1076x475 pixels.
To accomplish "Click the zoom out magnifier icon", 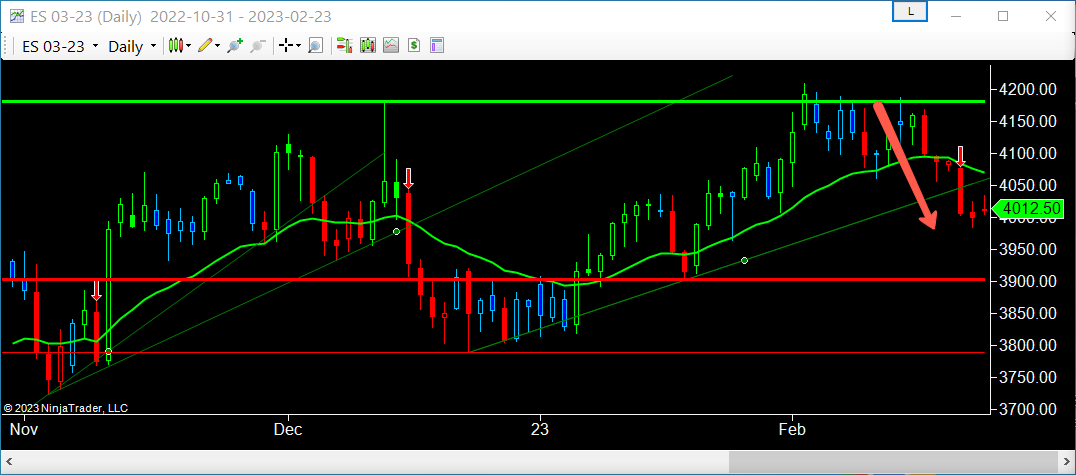I will 257,46.
